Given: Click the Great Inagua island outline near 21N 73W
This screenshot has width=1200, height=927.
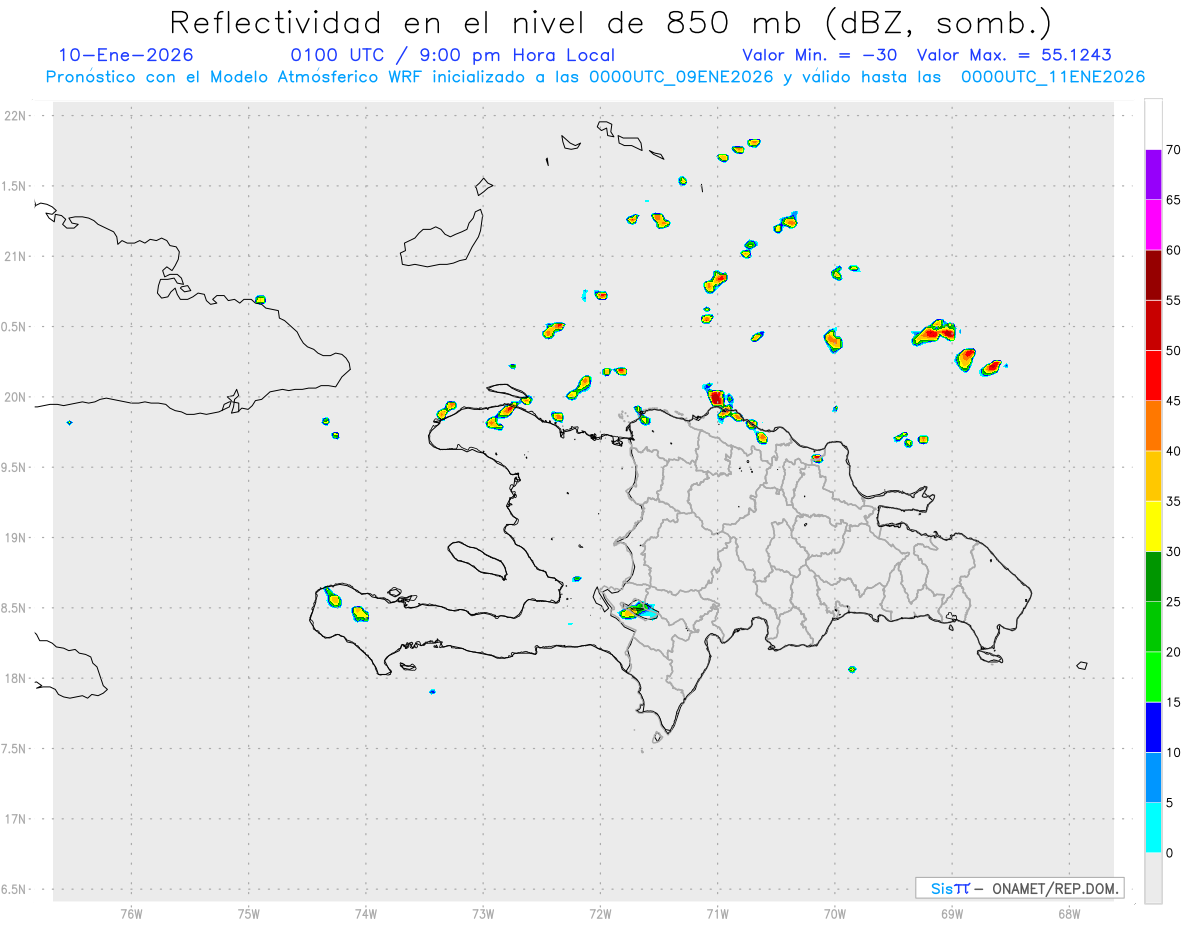Looking at the screenshot, I should coord(442,238).
